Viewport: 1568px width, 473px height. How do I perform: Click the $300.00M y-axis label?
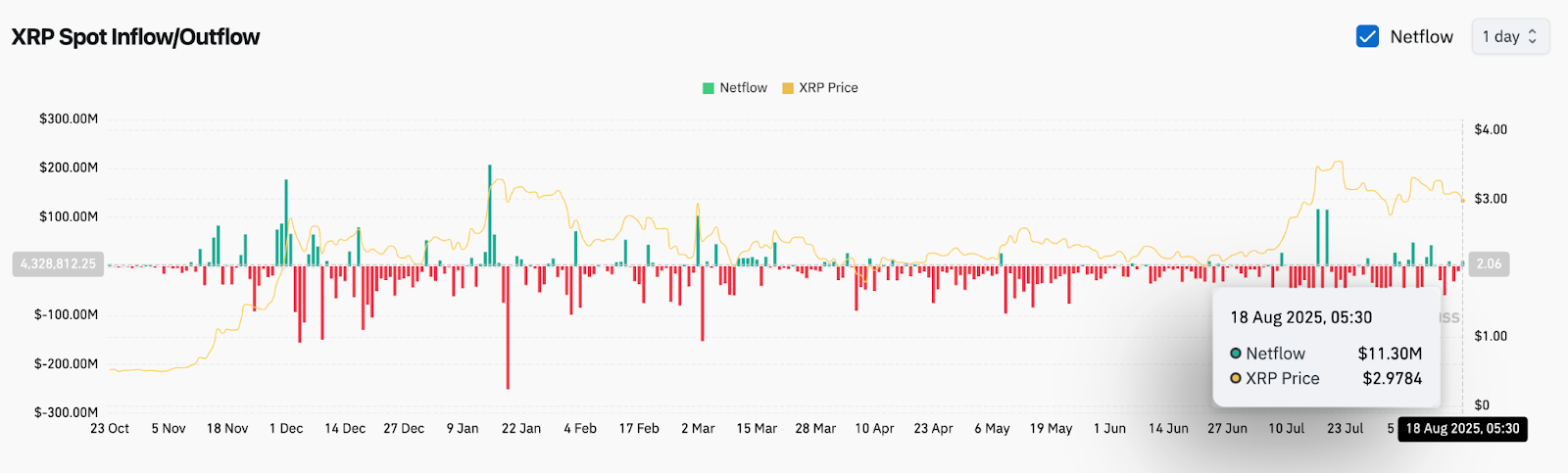(69, 118)
